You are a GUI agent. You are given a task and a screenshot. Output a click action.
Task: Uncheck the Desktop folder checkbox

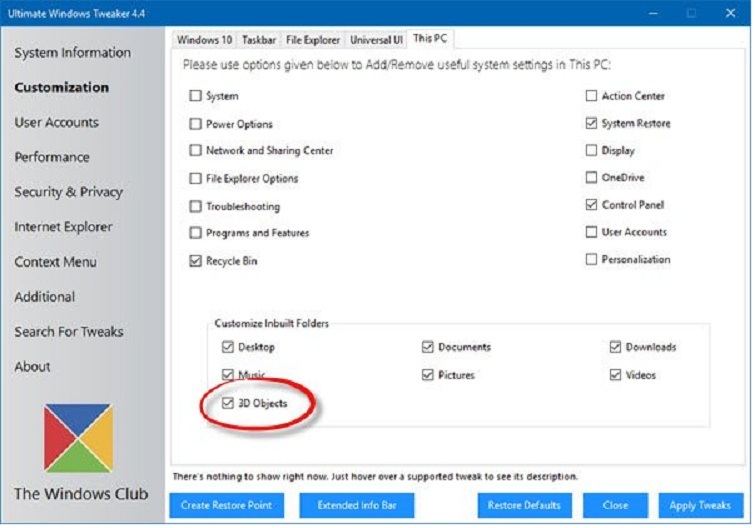tap(228, 347)
